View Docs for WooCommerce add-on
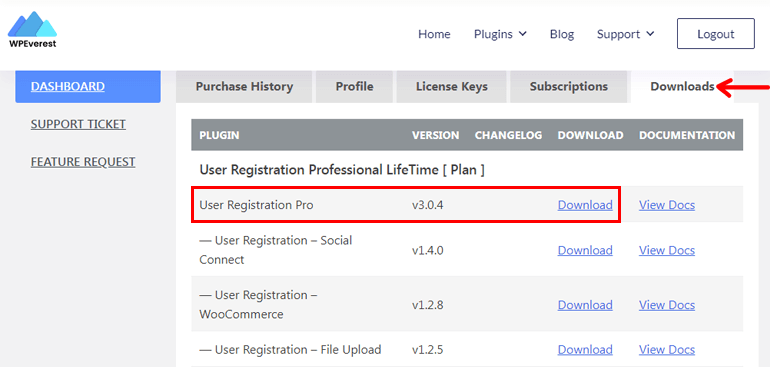The width and height of the screenshot is (770, 367). (x=667, y=305)
